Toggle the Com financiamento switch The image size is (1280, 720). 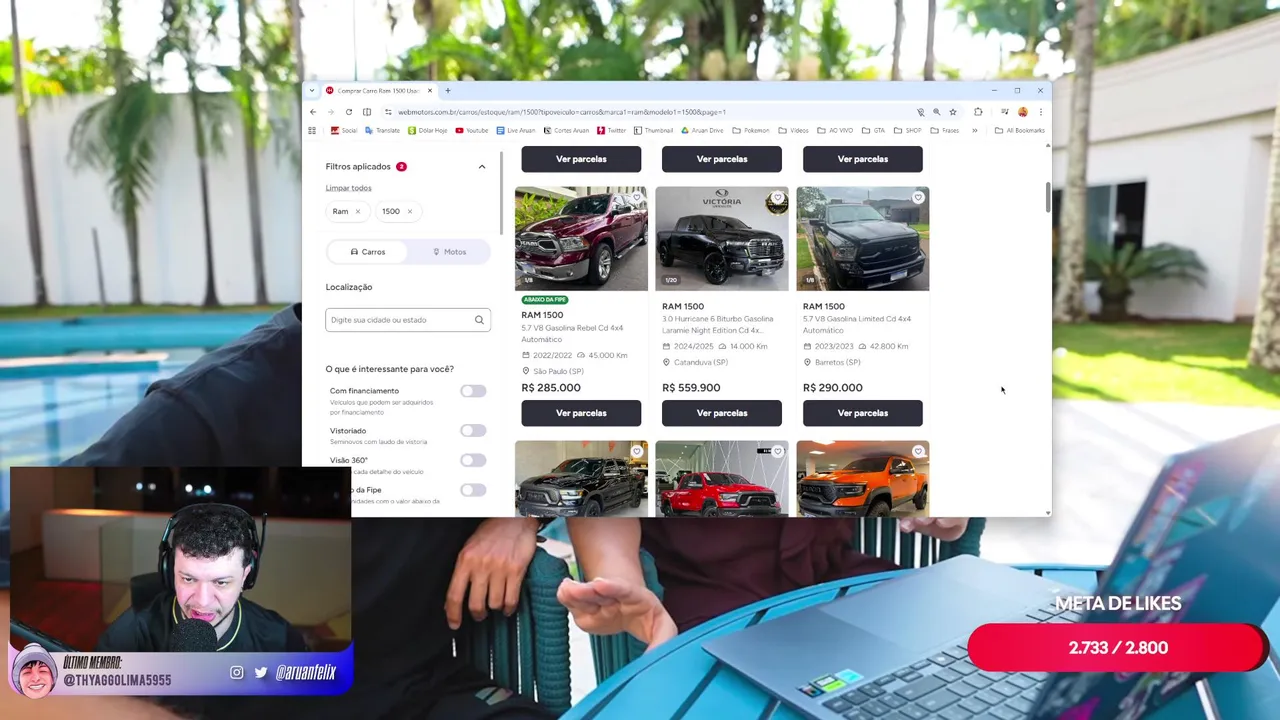473,391
